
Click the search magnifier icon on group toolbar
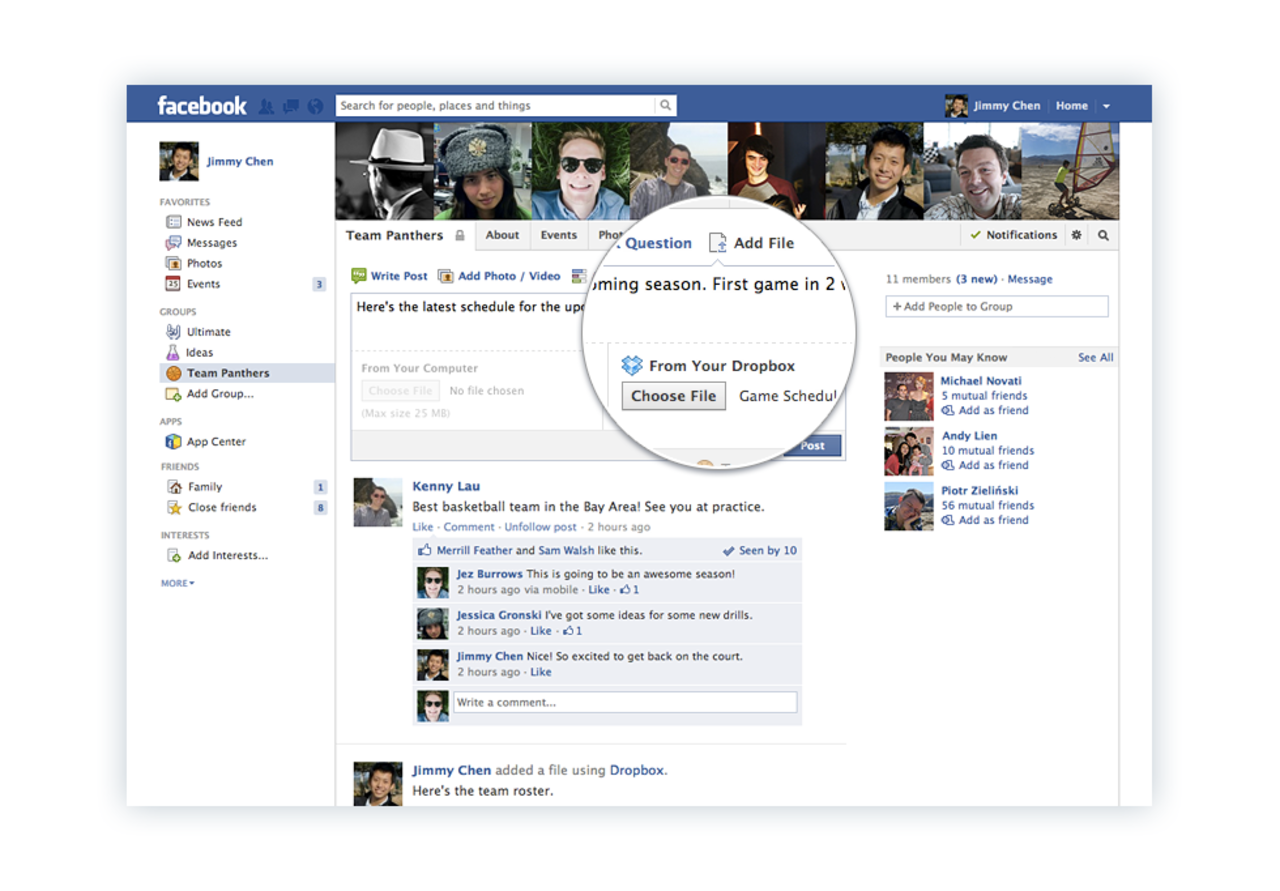[1102, 235]
